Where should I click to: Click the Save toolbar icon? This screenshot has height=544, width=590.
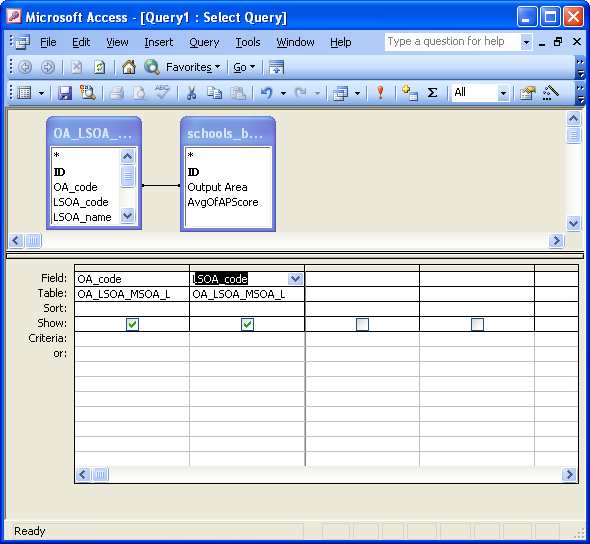click(65, 93)
